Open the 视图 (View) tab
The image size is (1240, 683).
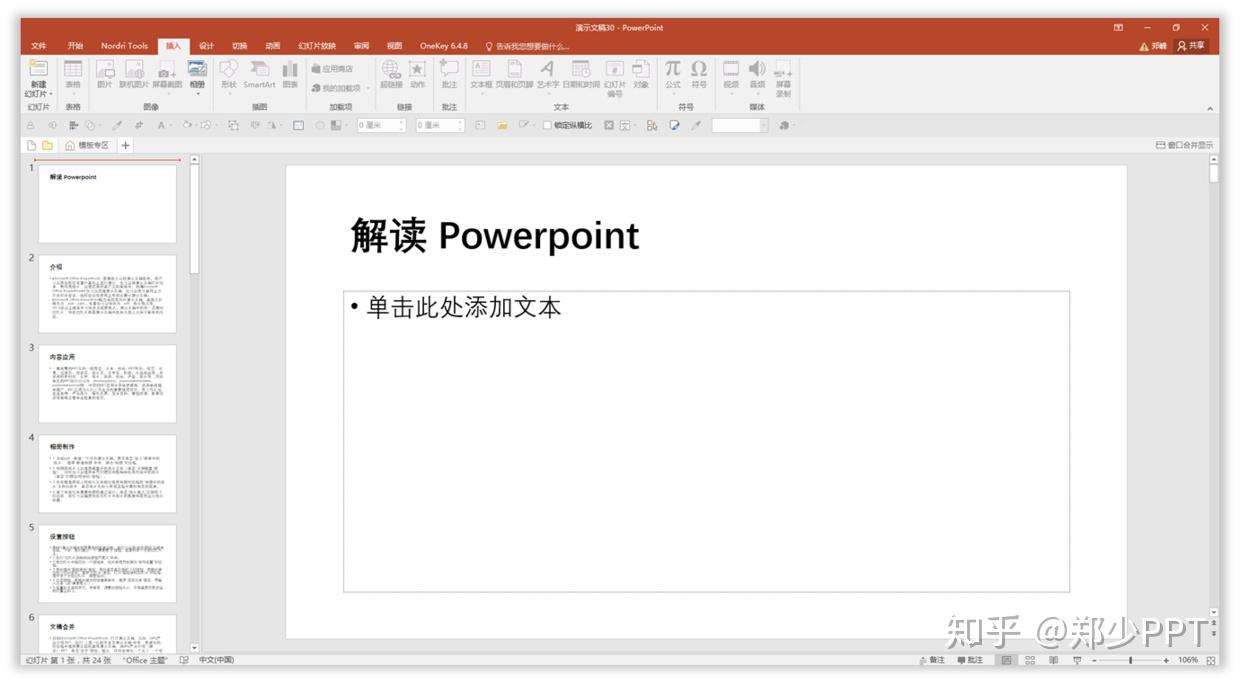point(394,46)
